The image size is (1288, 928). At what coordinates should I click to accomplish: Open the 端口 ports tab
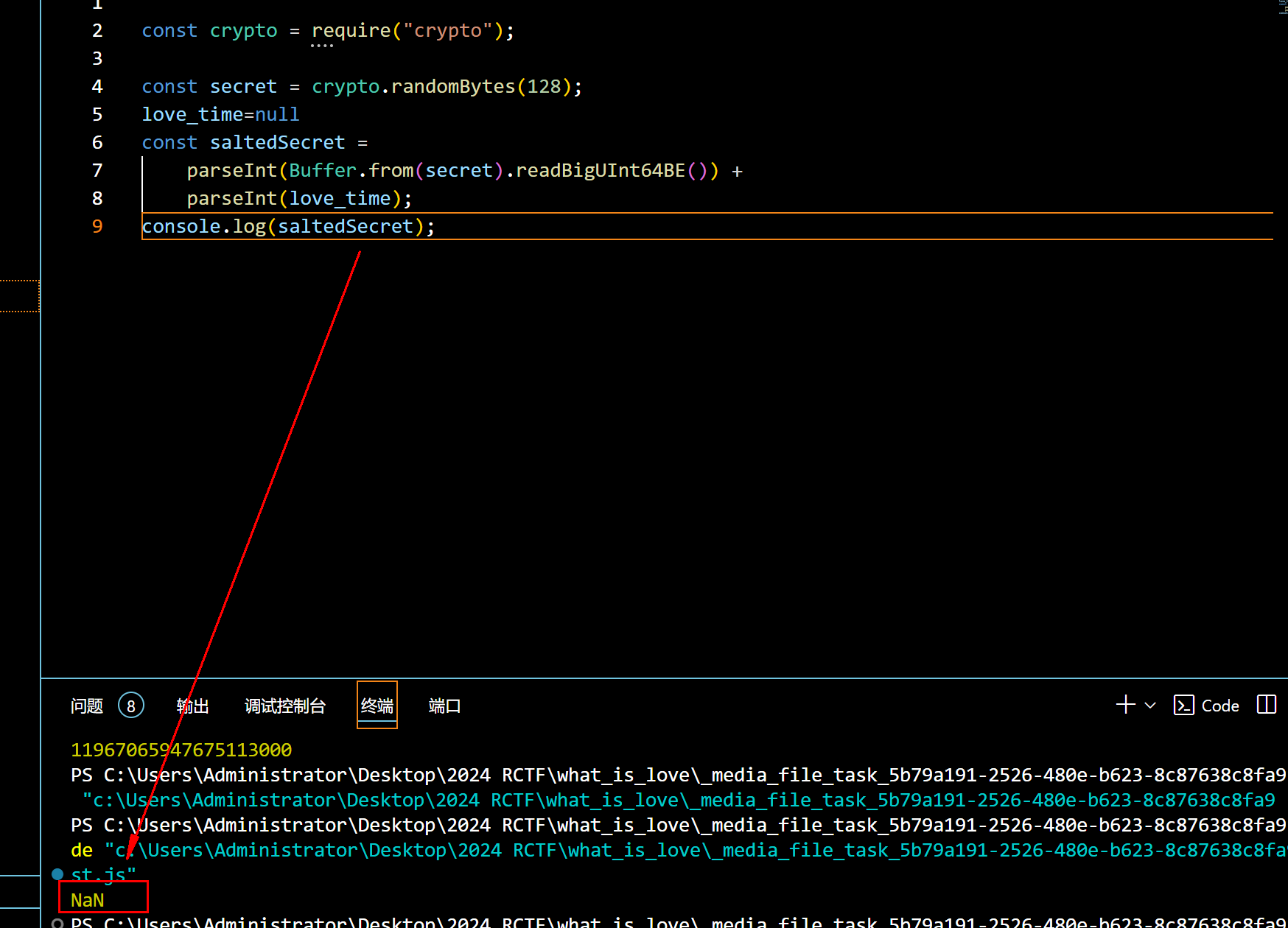click(x=444, y=706)
